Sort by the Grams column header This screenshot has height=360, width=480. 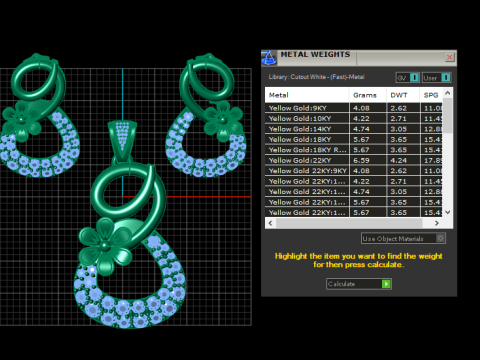[368, 95]
